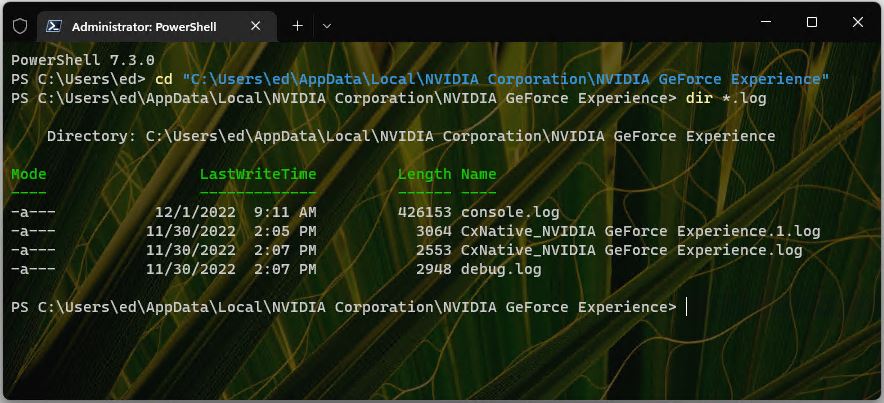Expand the new tab profiles dropdown
The image size is (884, 403).
(x=326, y=26)
